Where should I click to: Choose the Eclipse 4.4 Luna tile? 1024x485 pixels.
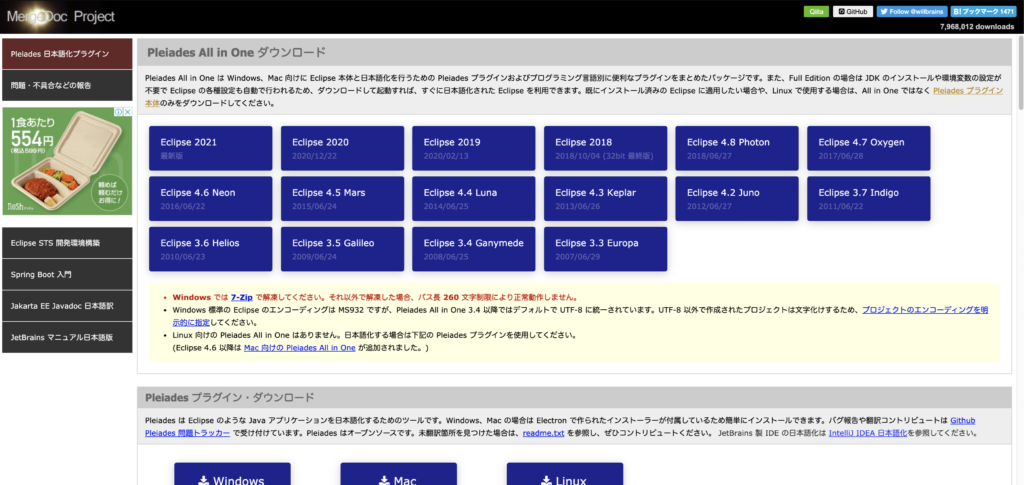[473, 198]
